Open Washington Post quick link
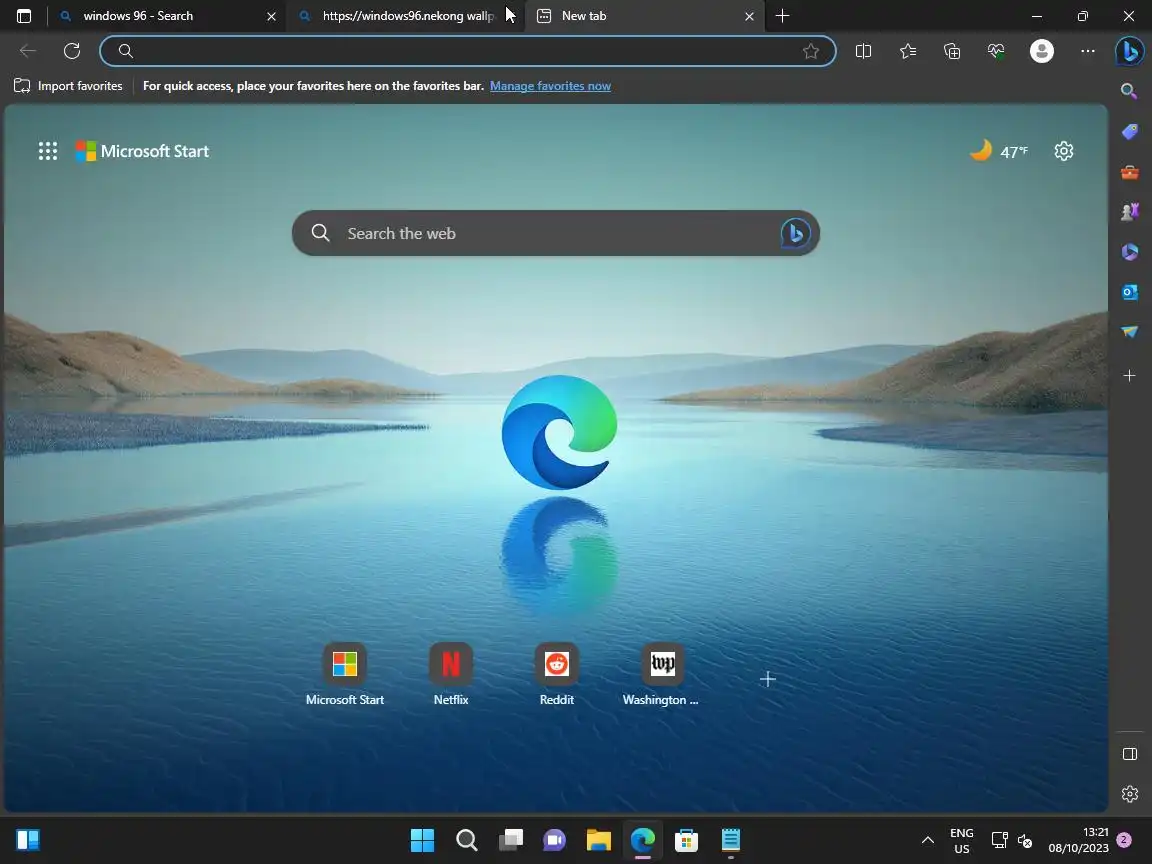 point(661,674)
